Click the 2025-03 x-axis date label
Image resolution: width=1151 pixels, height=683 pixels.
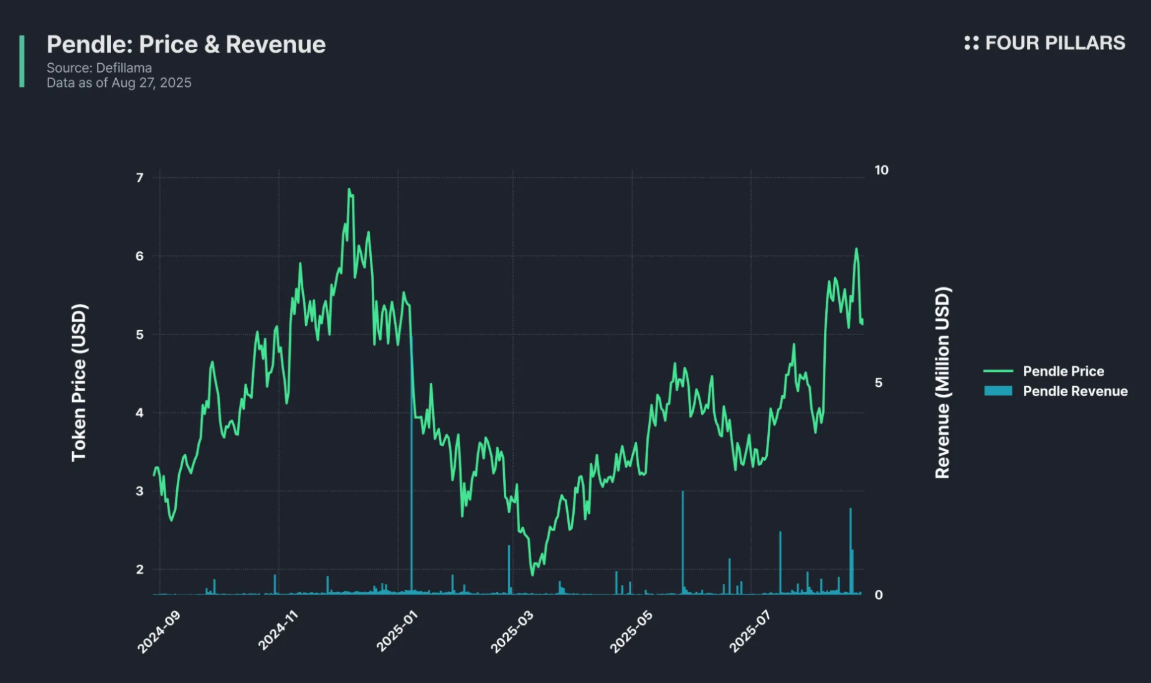pos(514,632)
